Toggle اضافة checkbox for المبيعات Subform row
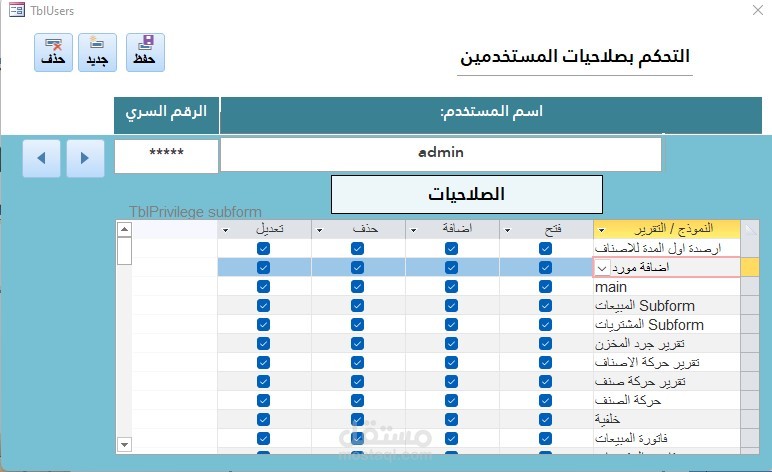Screen dimensions: 772x472 pyautogui.click(x=451, y=306)
